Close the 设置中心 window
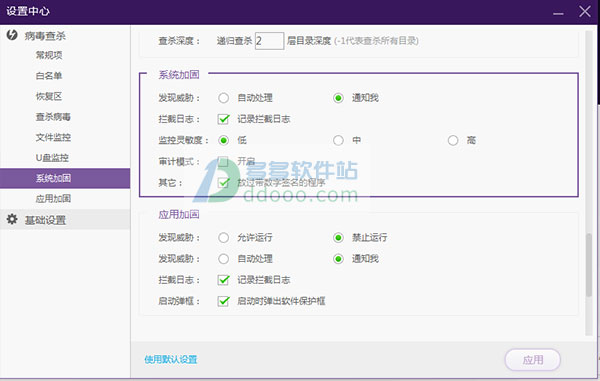The image size is (600, 381). coord(585,11)
